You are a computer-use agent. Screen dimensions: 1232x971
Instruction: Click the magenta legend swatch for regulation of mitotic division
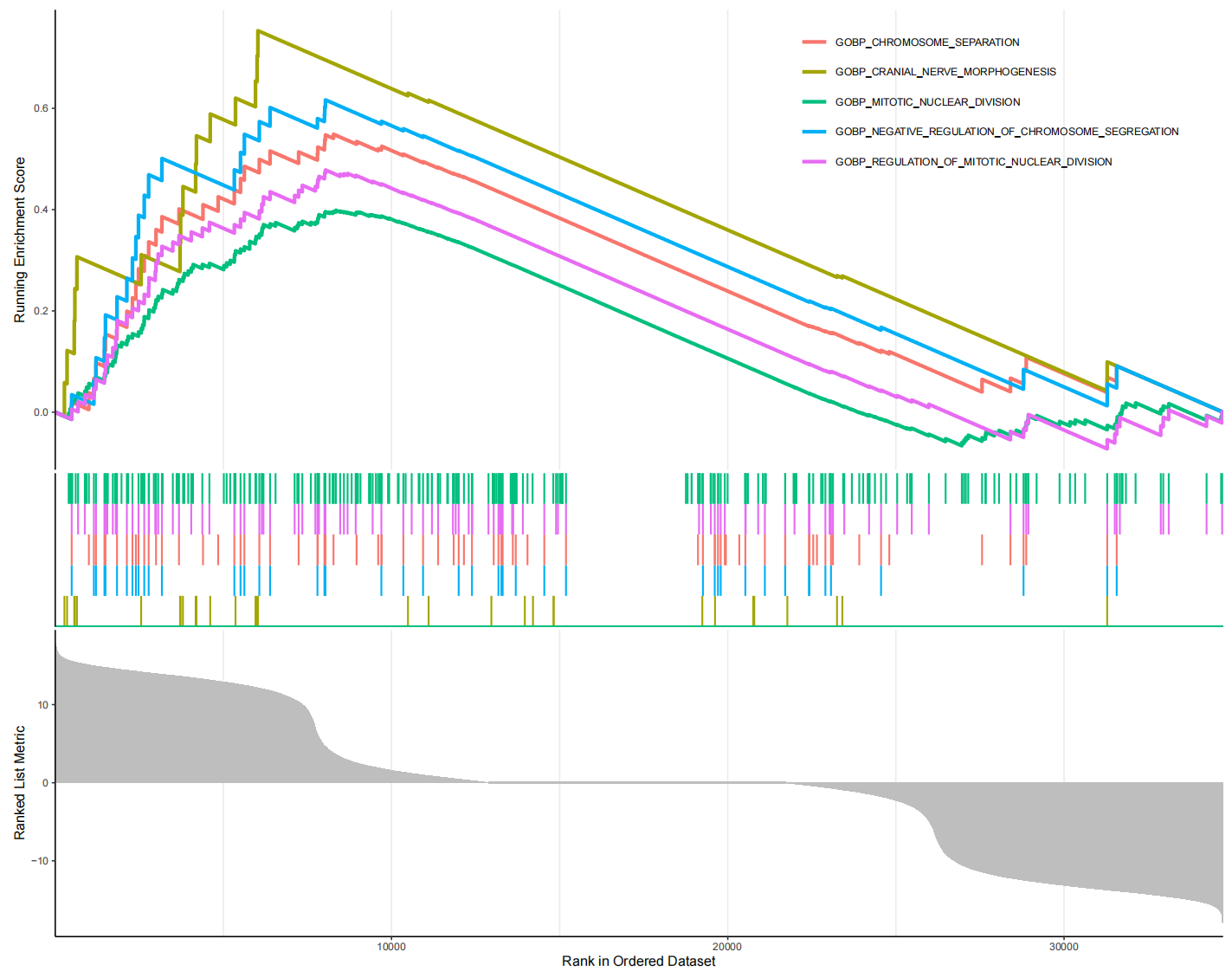pos(815,162)
